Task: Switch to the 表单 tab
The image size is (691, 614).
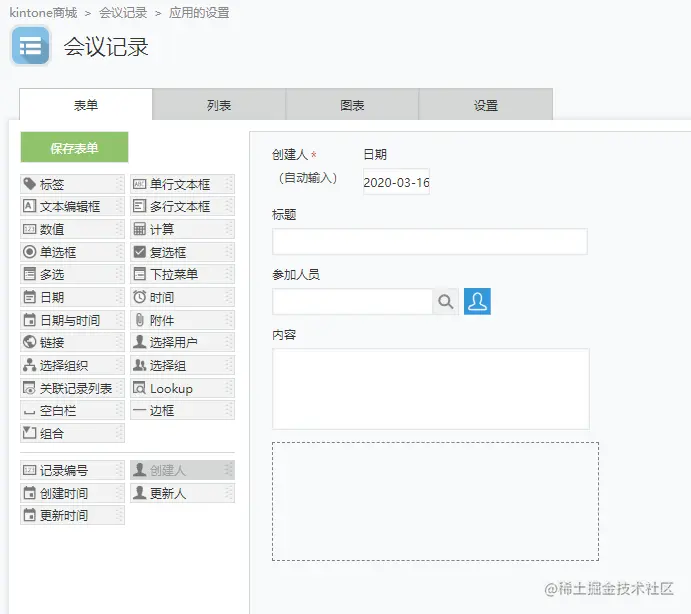Action: tap(86, 105)
